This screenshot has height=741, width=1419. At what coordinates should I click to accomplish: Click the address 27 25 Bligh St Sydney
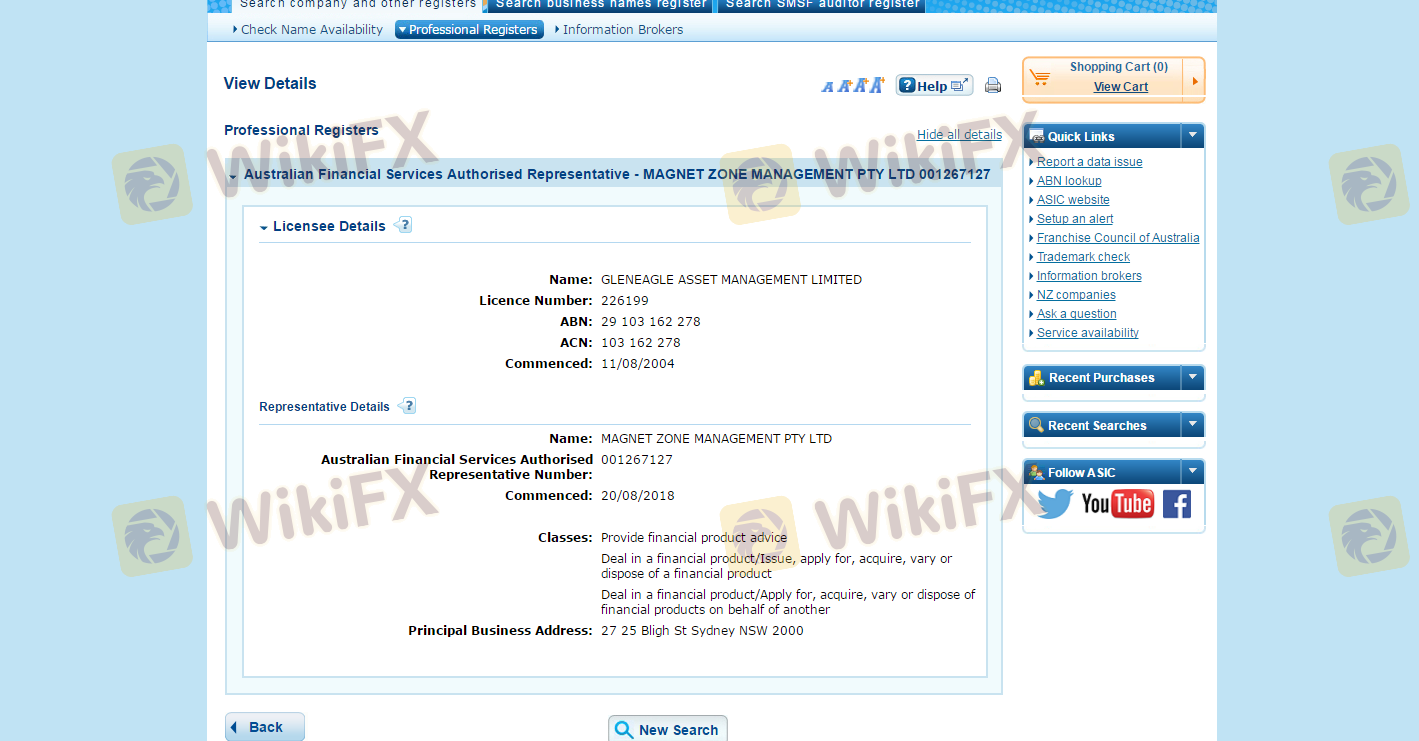tap(702, 631)
